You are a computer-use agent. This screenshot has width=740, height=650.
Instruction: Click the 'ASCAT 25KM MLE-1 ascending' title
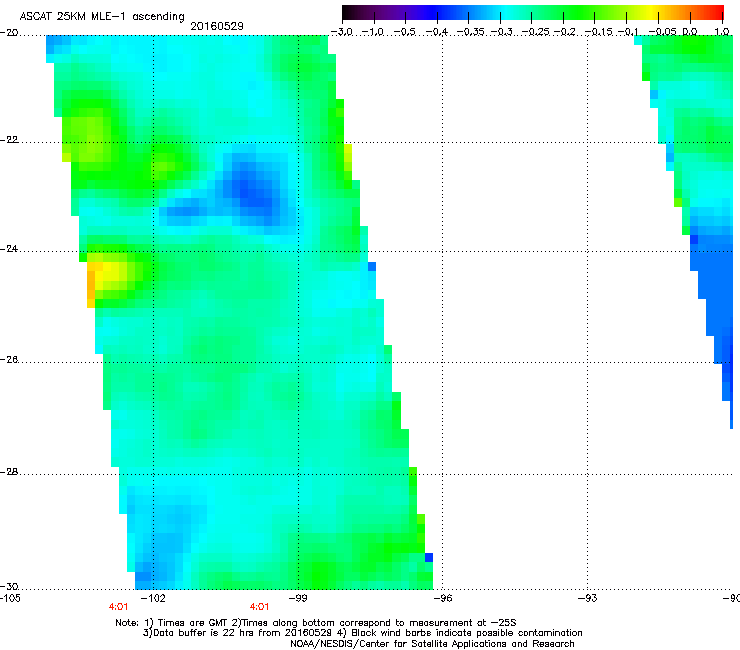point(102,16)
